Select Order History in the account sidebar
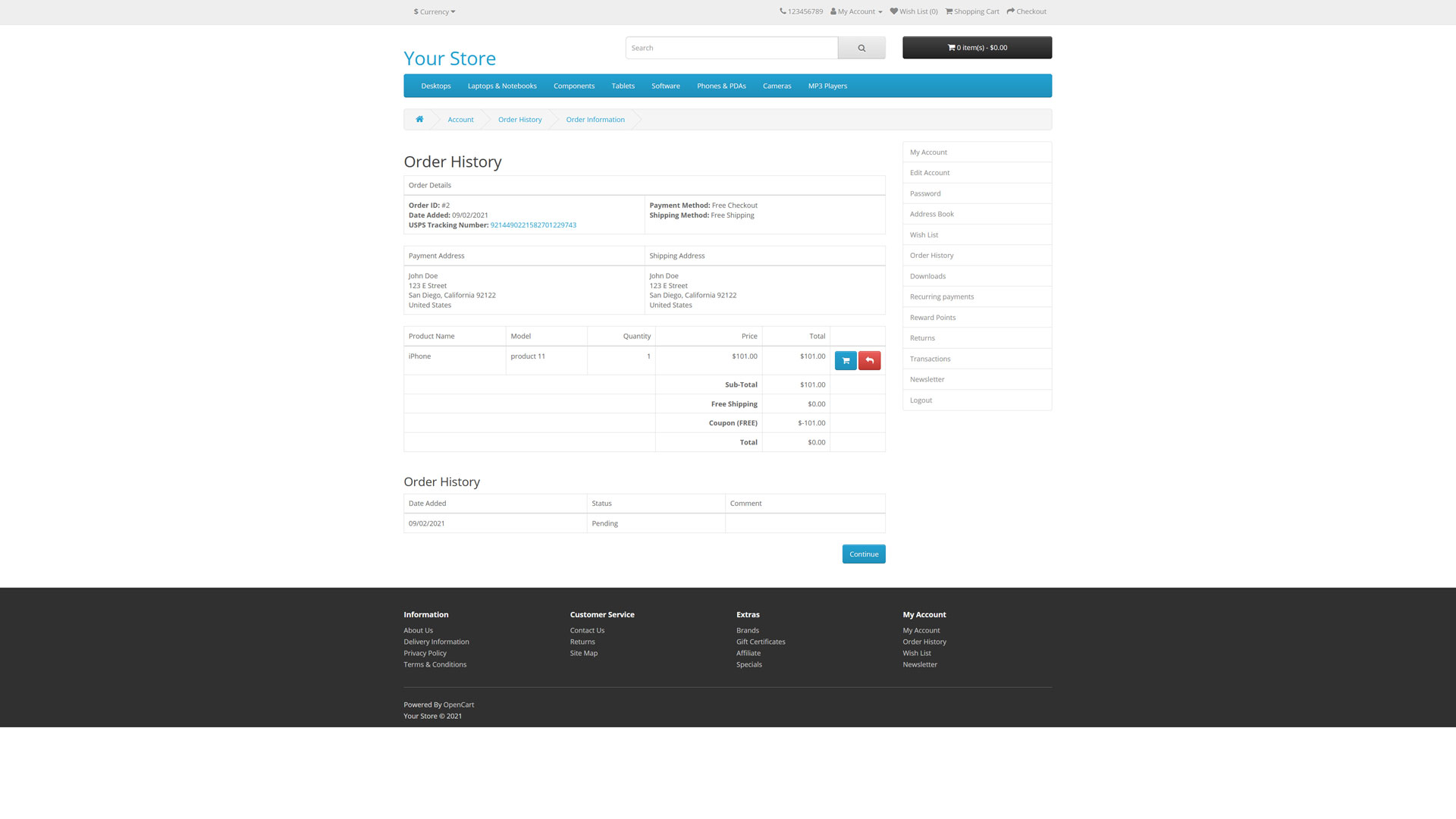Screen dimensions: 1456x819 pyautogui.click(x=931, y=255)
